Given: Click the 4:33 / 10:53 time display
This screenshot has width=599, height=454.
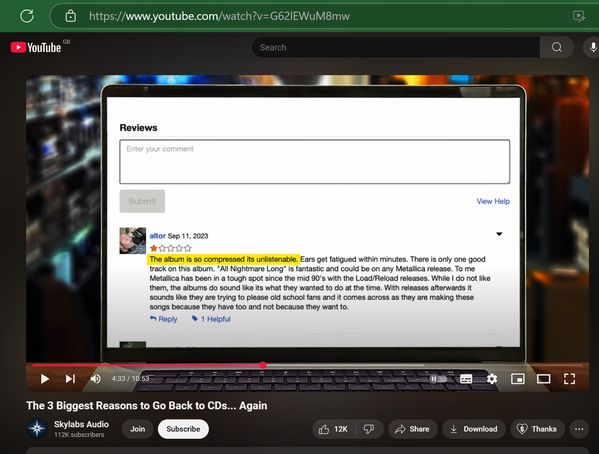Looking at the screenshot, I should 130,379.
